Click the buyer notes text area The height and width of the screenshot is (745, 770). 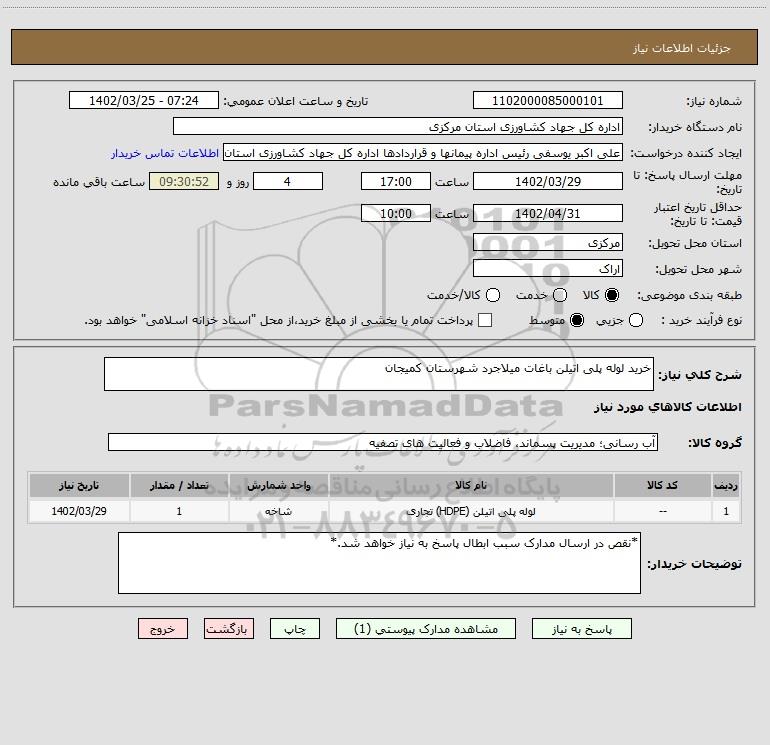pos(379,563)
